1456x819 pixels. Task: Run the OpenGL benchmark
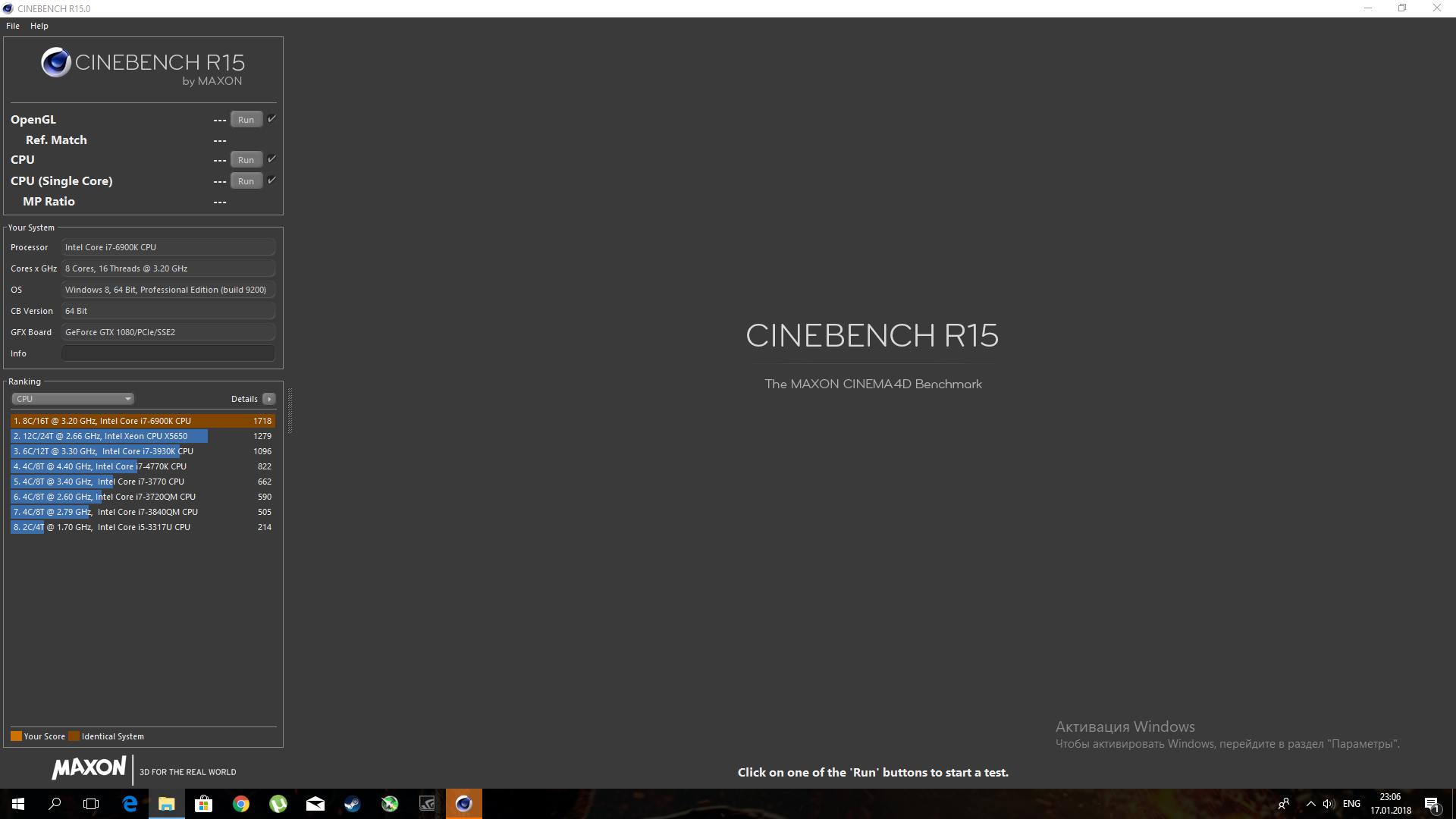pyautogui.click(x=246, y=120)
